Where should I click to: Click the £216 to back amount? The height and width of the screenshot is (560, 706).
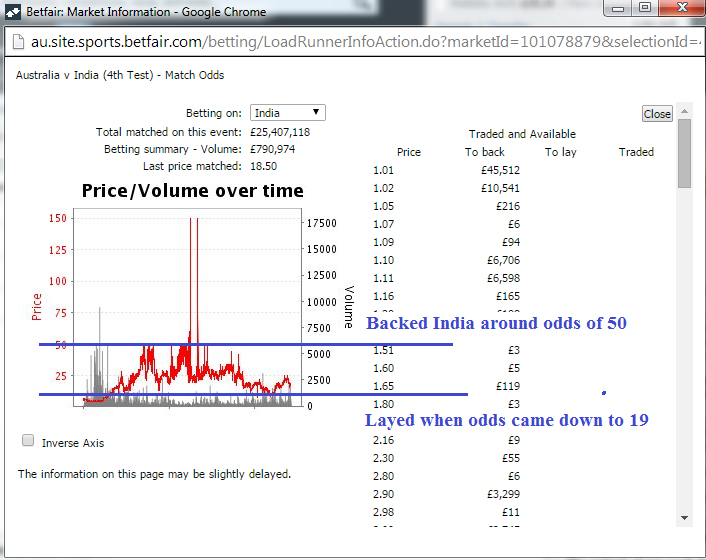(x=508, y=206)
